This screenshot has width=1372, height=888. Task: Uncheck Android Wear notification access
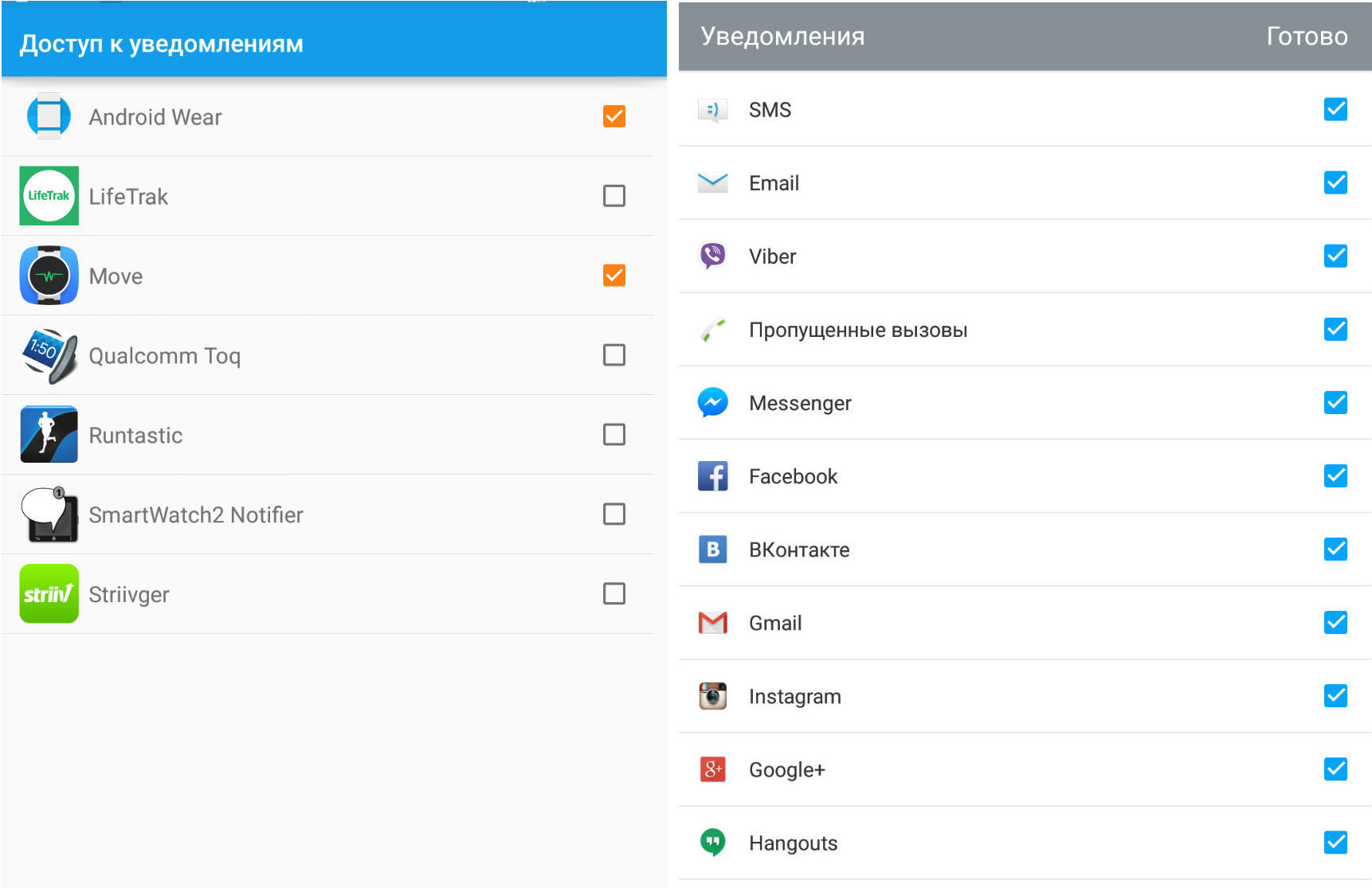[x=613, y=116]
